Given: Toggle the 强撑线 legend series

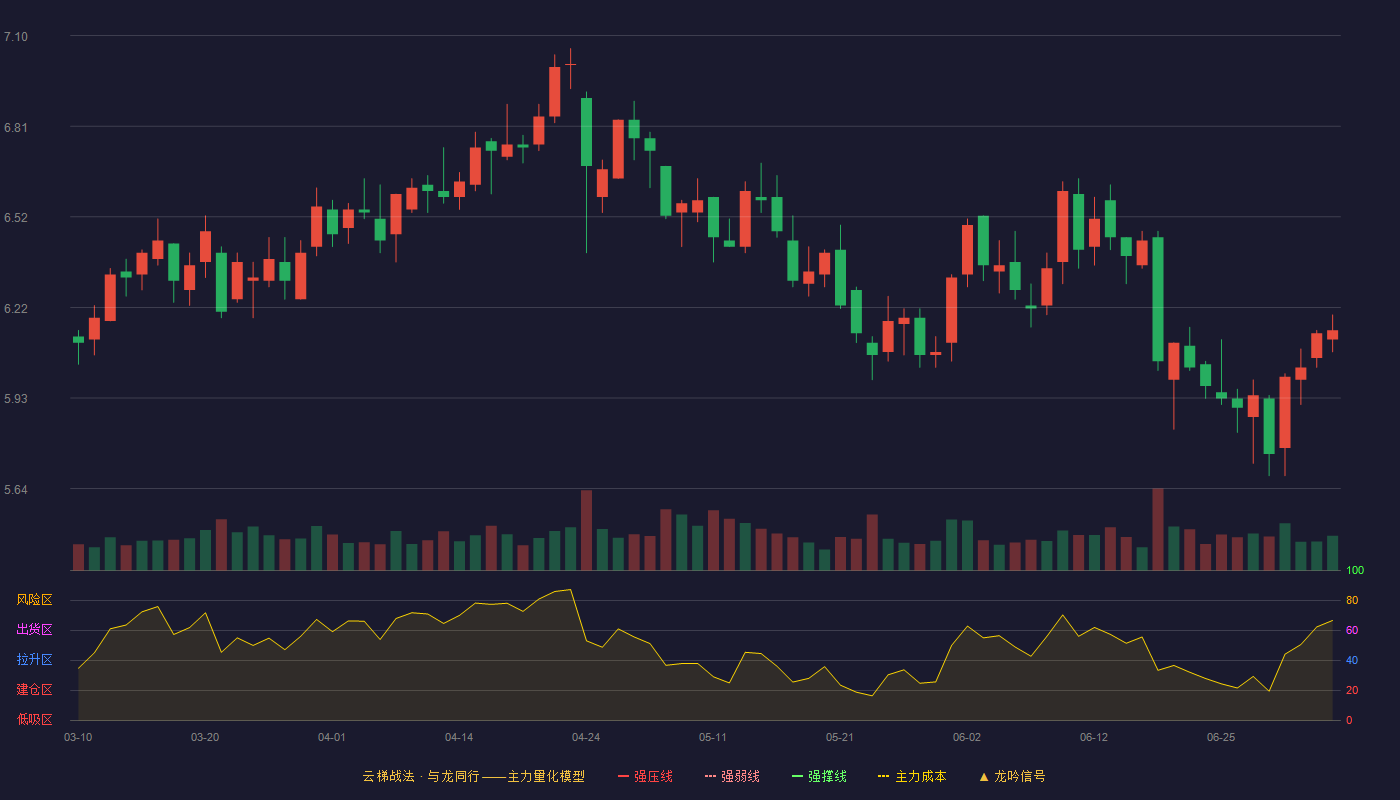Looking at the screenshot, I should click(819, 776).
